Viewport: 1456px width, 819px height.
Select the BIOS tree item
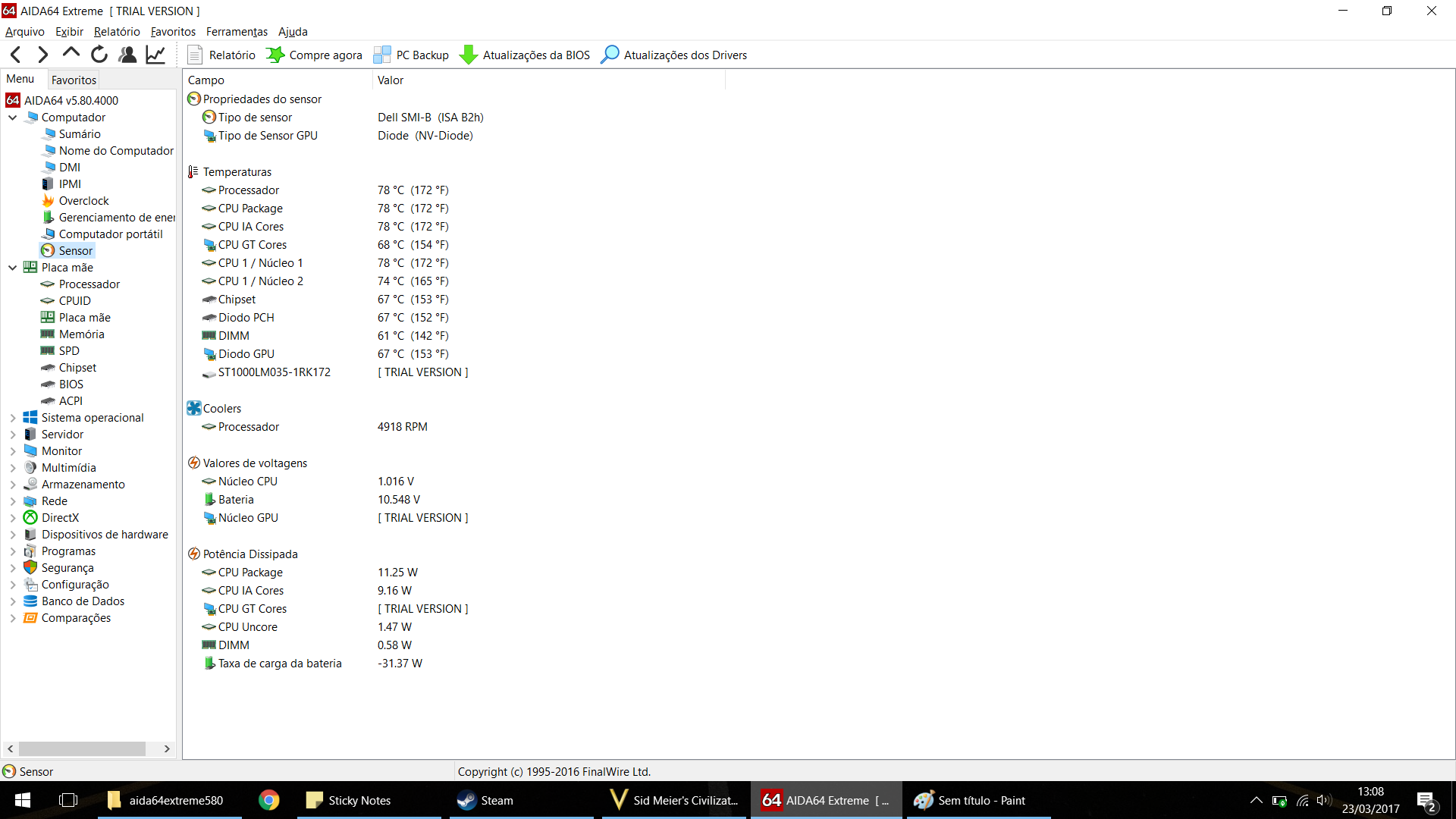tap(71, 384)
